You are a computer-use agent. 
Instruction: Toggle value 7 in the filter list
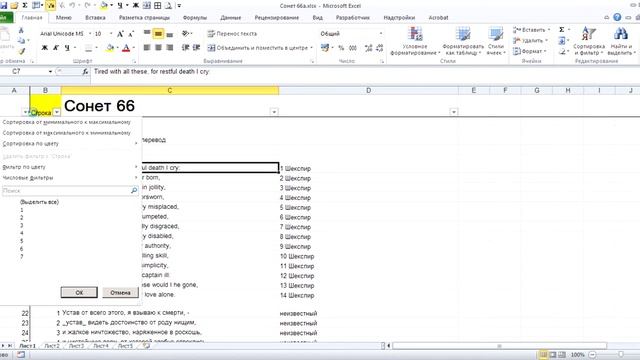click(22, 256)
